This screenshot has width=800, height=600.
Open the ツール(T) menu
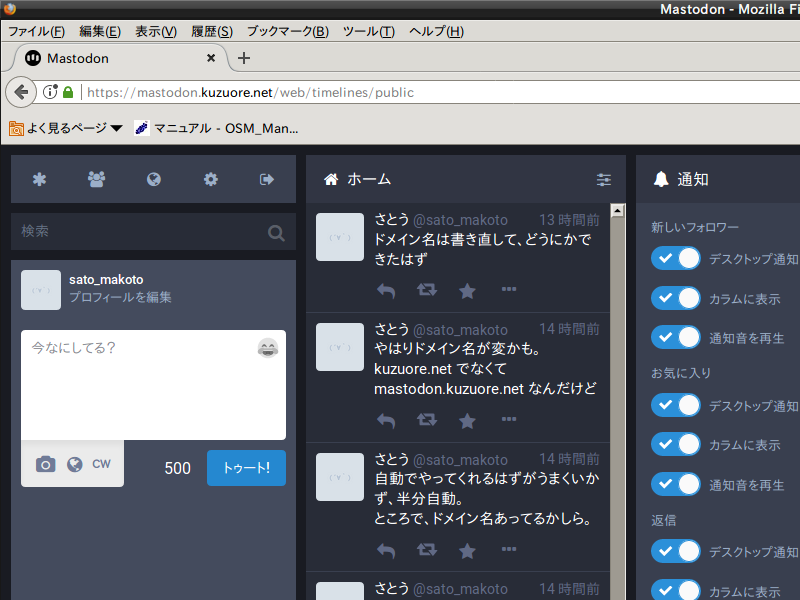(x=368, y=32)
